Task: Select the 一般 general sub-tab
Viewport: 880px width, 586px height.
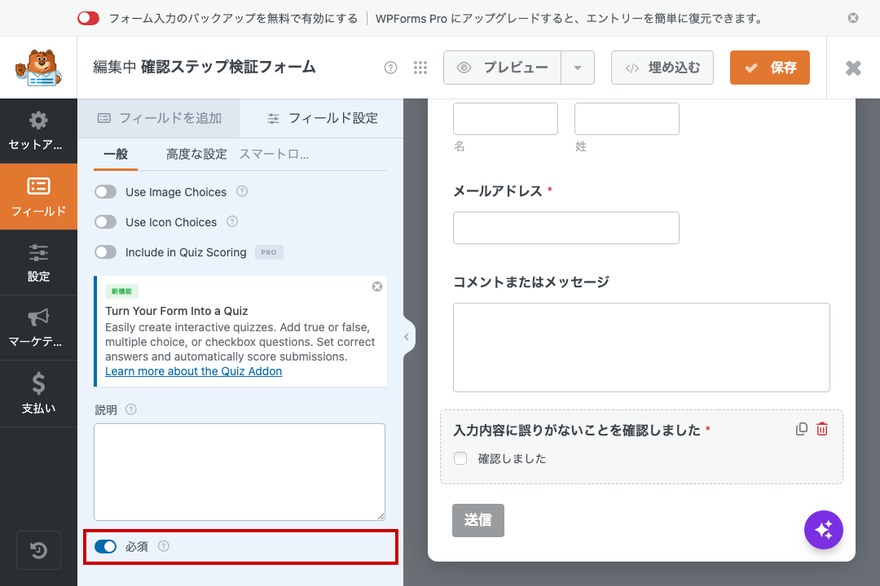Action: (x=116, y=154)
